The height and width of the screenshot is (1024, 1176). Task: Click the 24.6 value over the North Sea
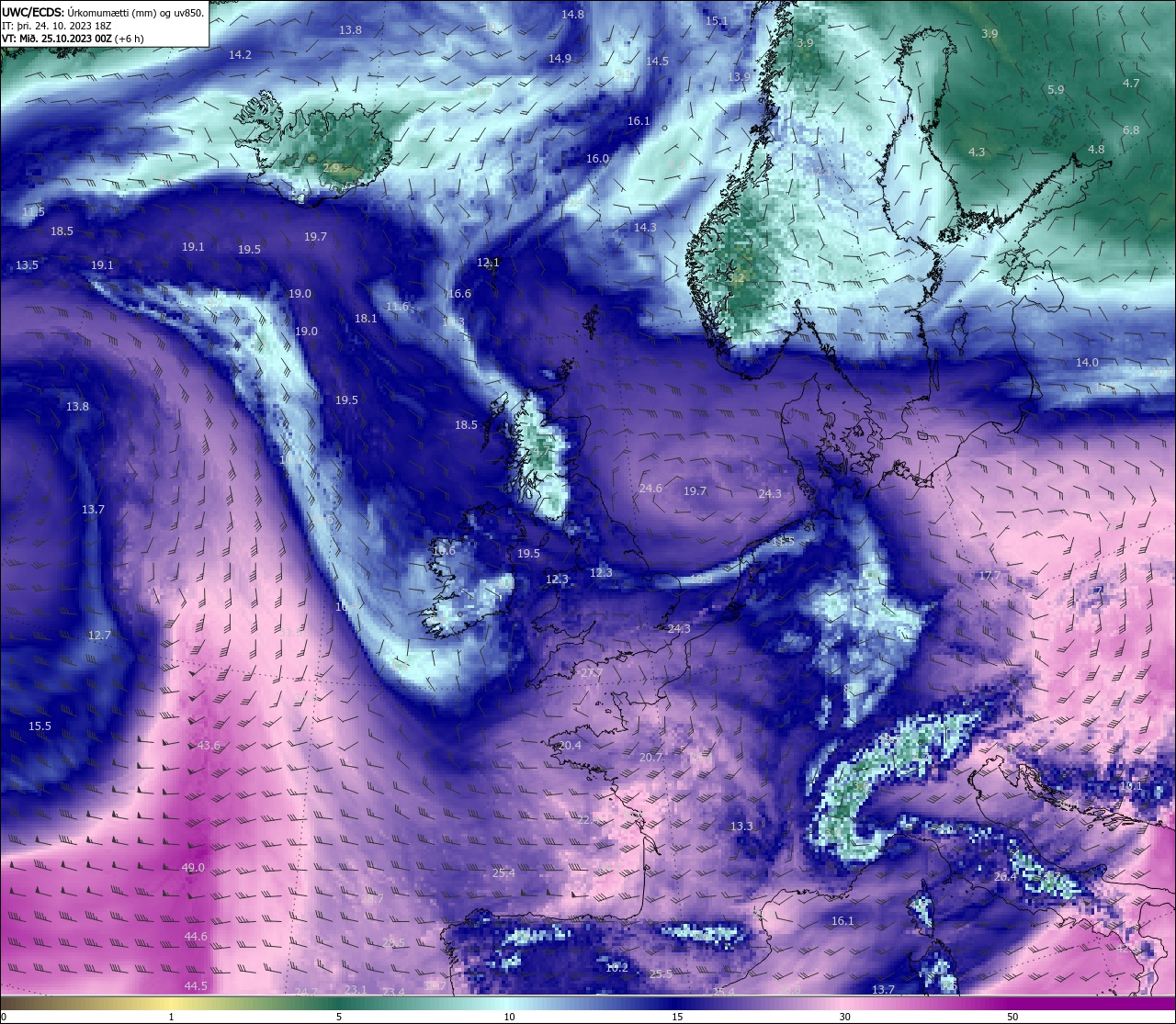(650, 489)
